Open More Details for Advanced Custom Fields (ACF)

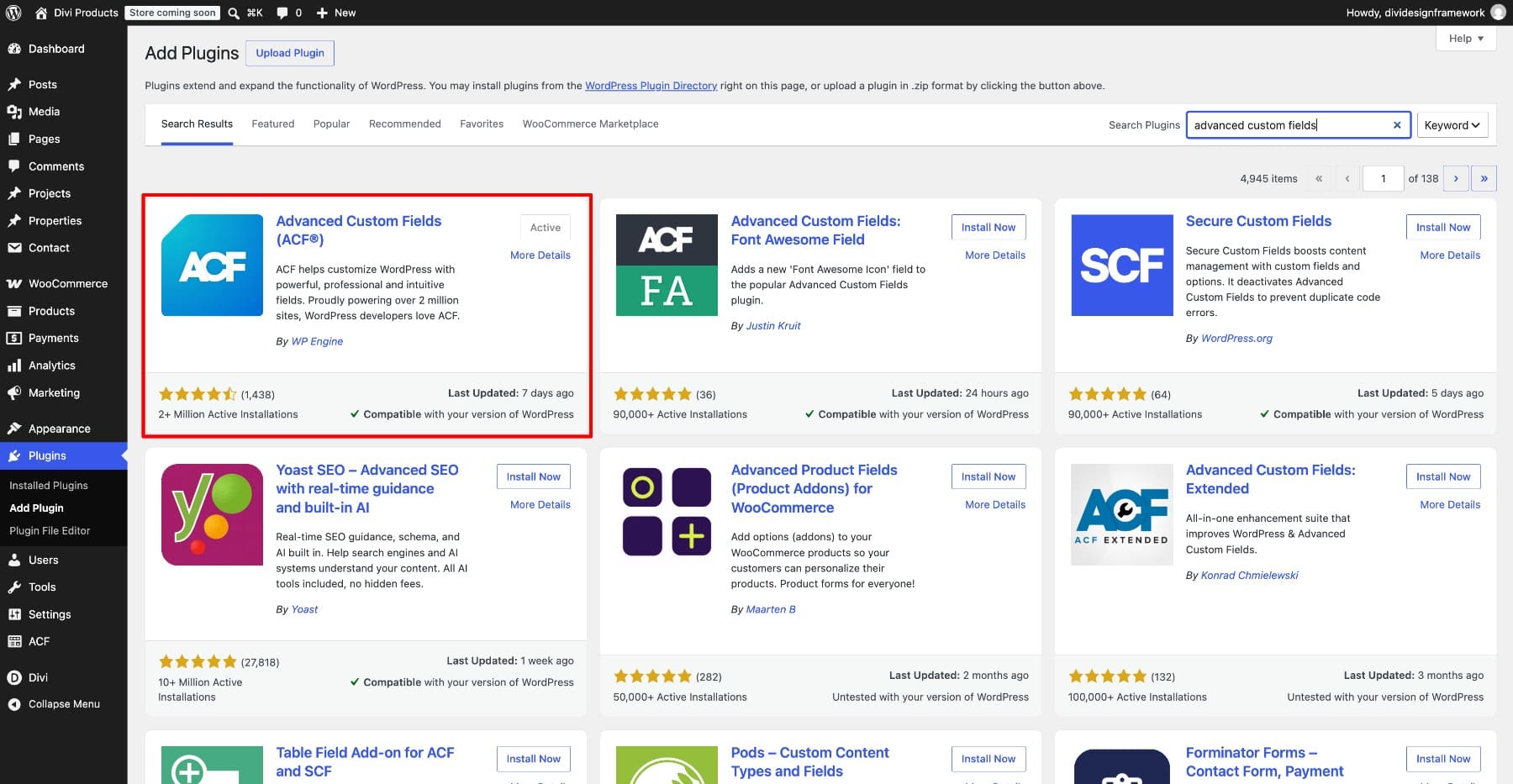[540, 255]
